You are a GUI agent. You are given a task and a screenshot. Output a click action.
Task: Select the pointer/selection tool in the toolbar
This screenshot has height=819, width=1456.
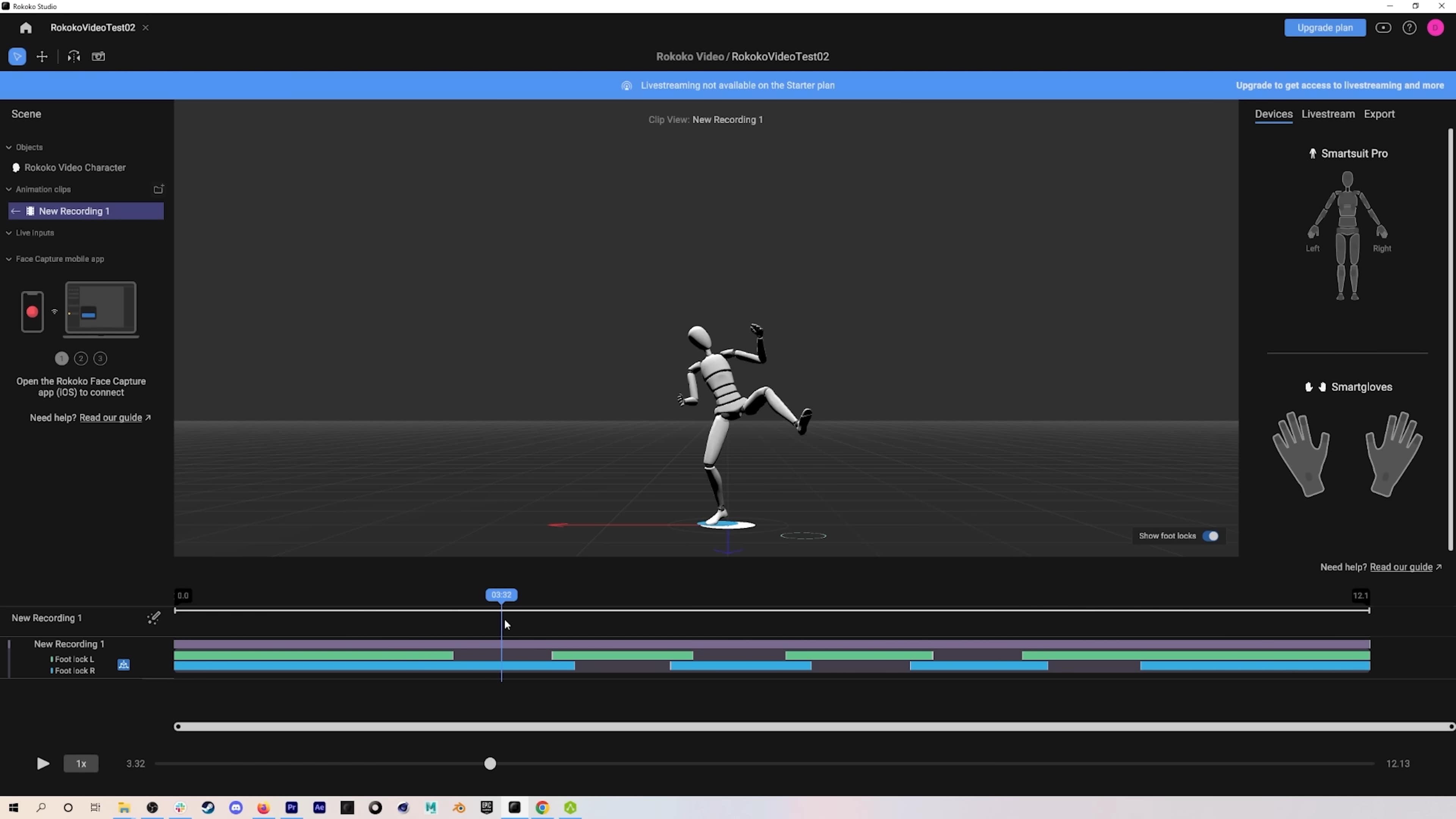[x=16, y=56]
